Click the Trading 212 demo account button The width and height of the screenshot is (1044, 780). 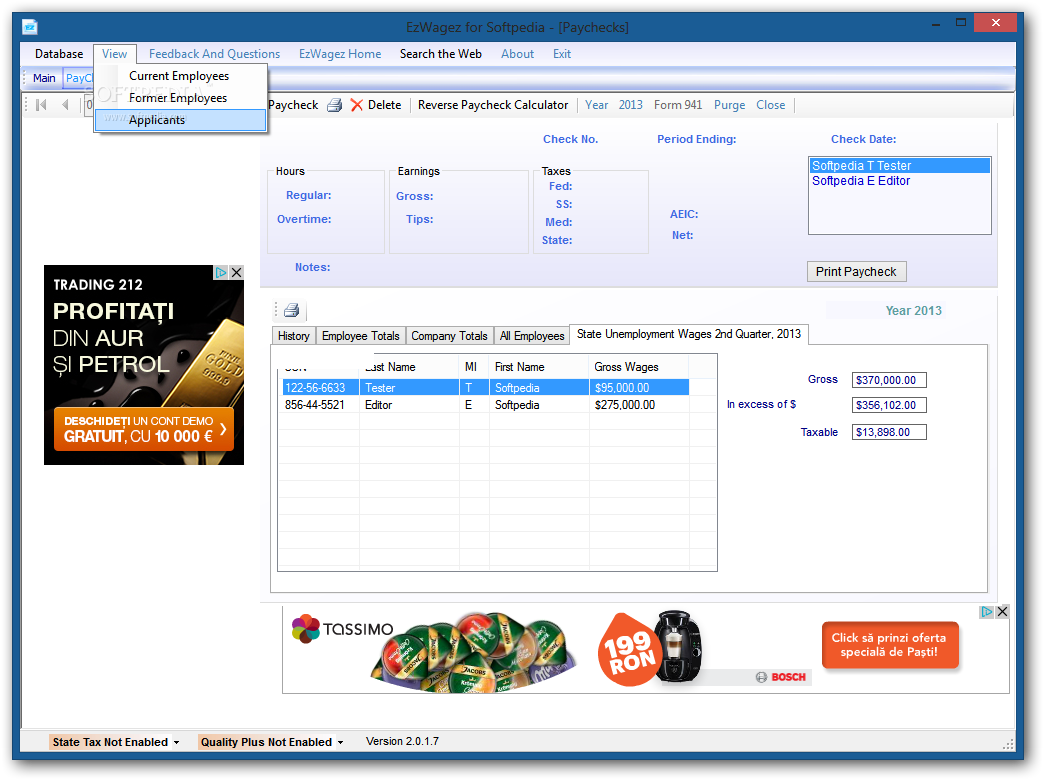[144, 429]
